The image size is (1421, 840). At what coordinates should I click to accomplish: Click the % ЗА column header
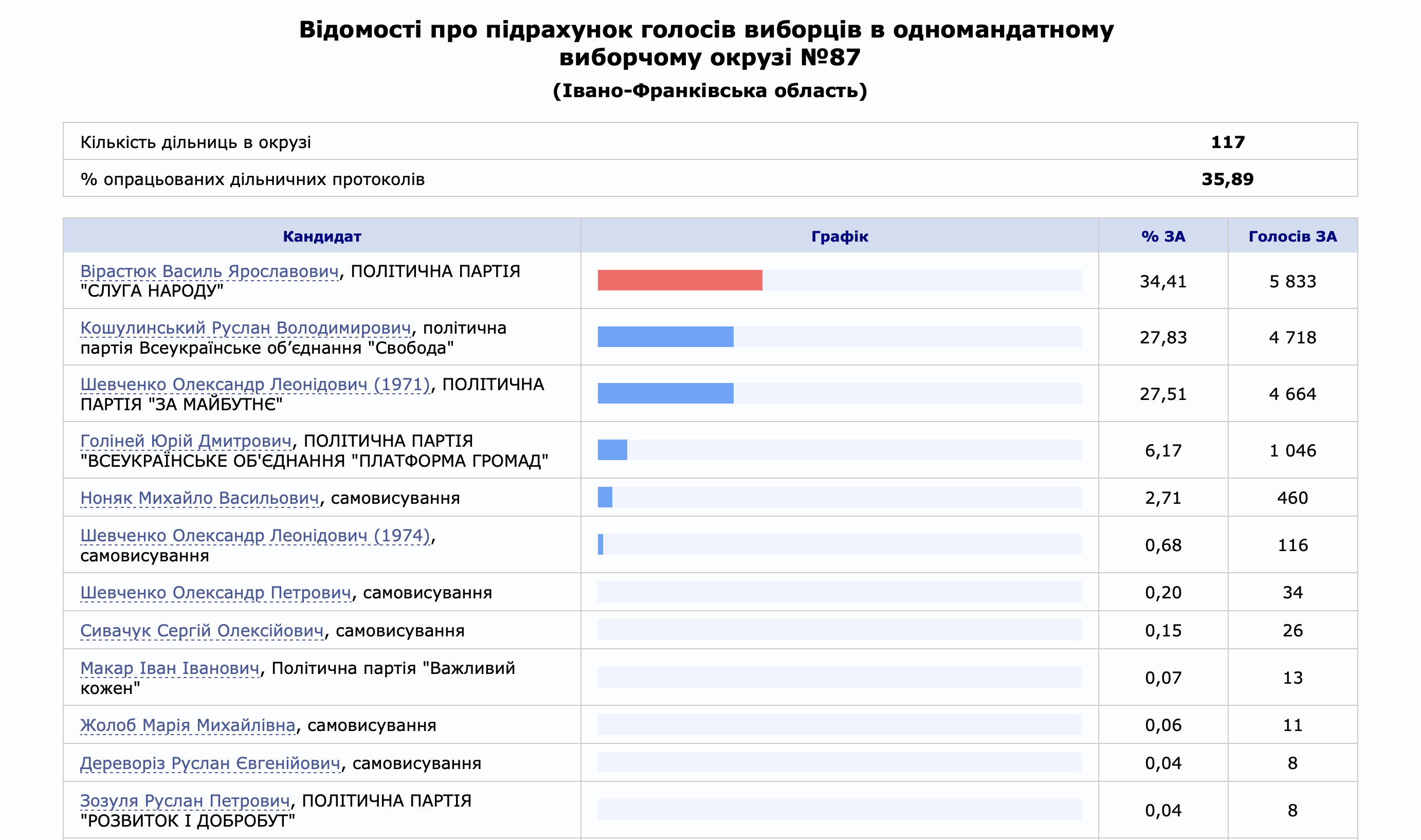pyautogui.click(x=1163, y=236)
